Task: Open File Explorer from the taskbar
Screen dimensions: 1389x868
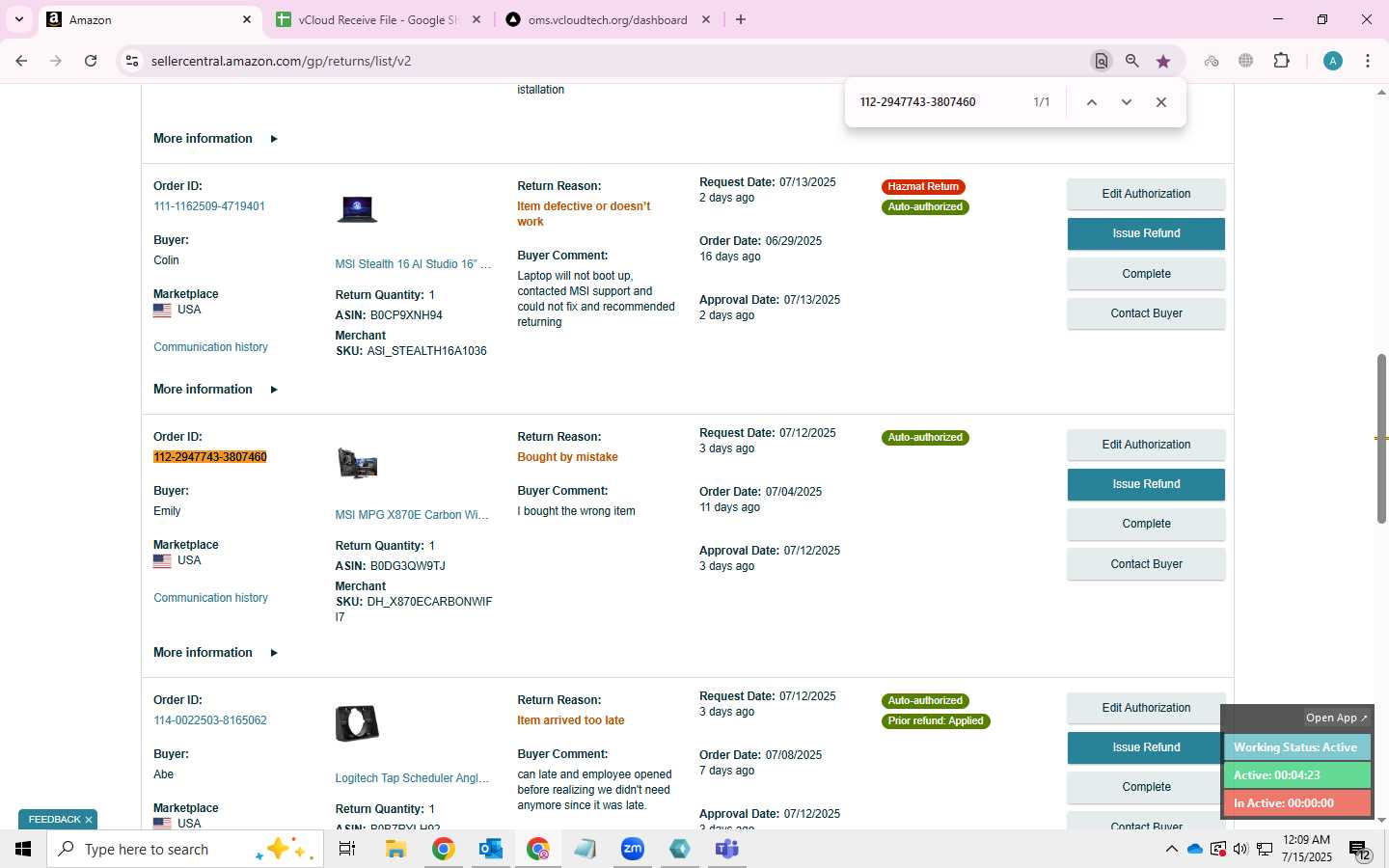Action: coord(395,849)
